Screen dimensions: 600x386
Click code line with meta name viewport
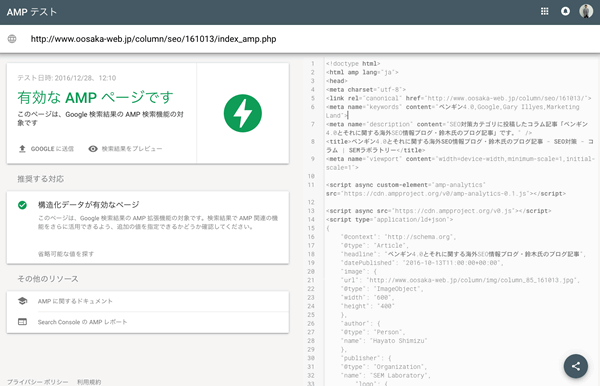tap(460, 163)
